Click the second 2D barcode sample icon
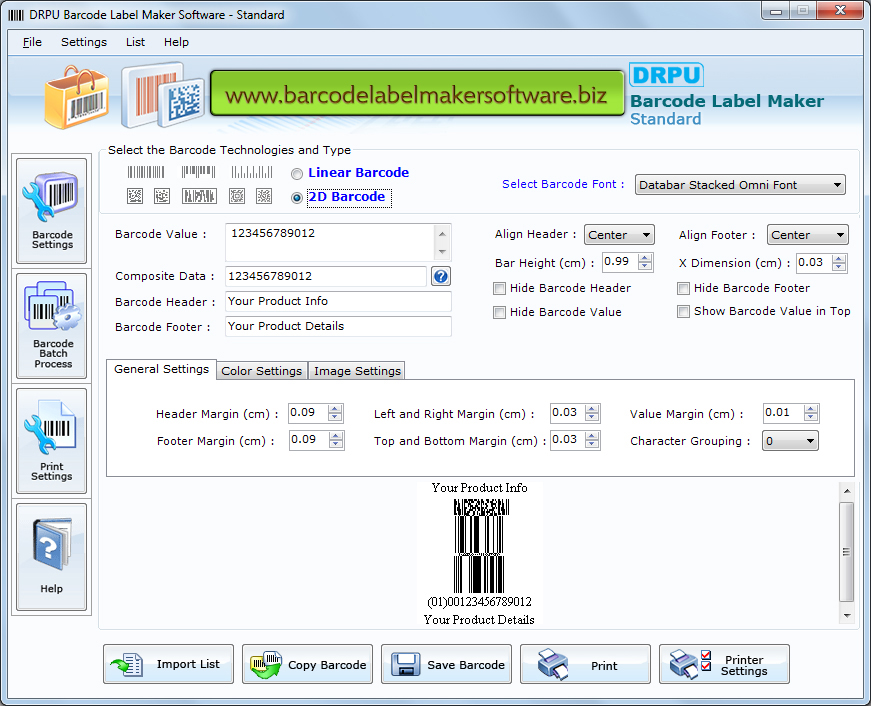Image resolution: width=871 pixels, height=706 pixels. [162, 196]
